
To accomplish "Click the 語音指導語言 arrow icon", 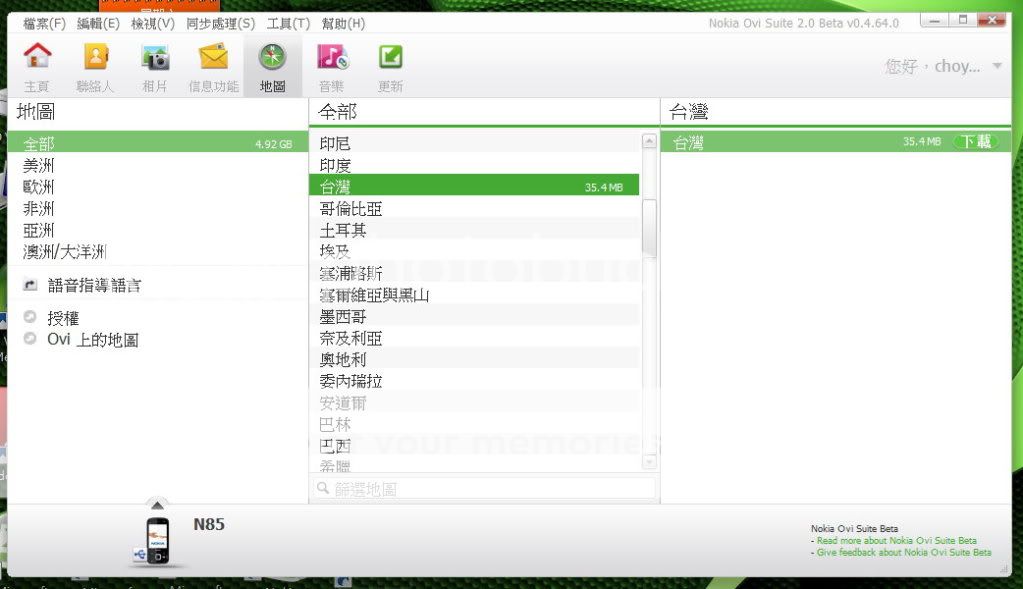I will tap(30, 285).
